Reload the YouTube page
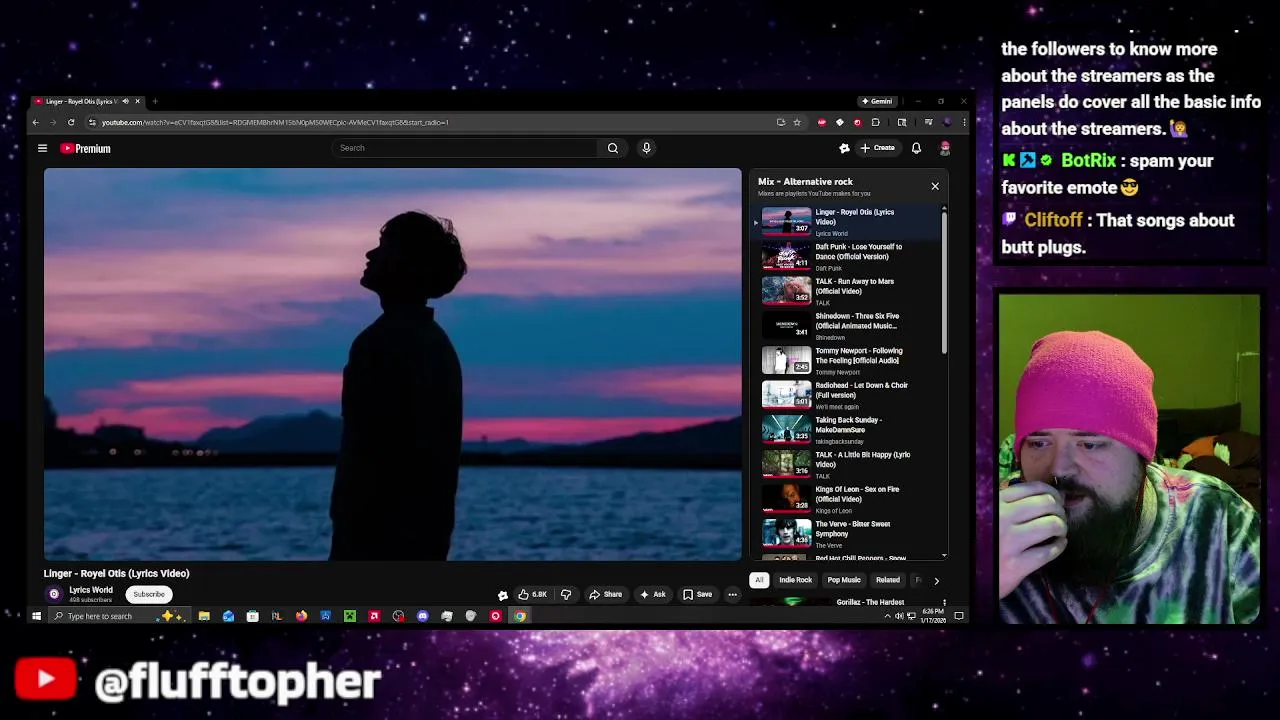Viewport: 1280px width, 720px height. coord(71,122)
